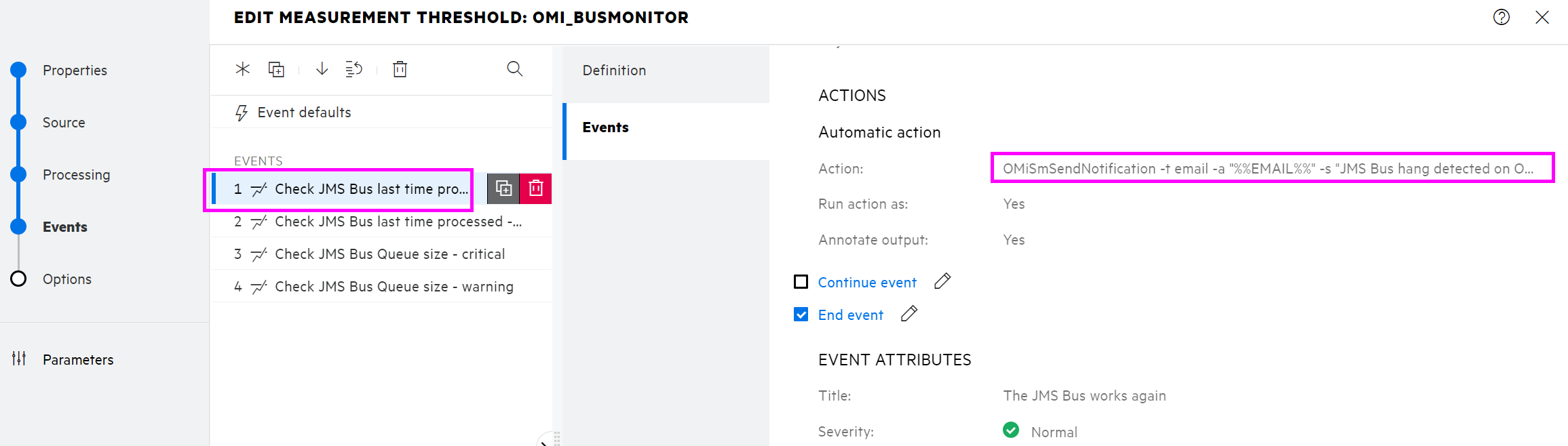Delete events via the toolbar trash icon
Screen dimensions: 1568x446
point(400,68)
